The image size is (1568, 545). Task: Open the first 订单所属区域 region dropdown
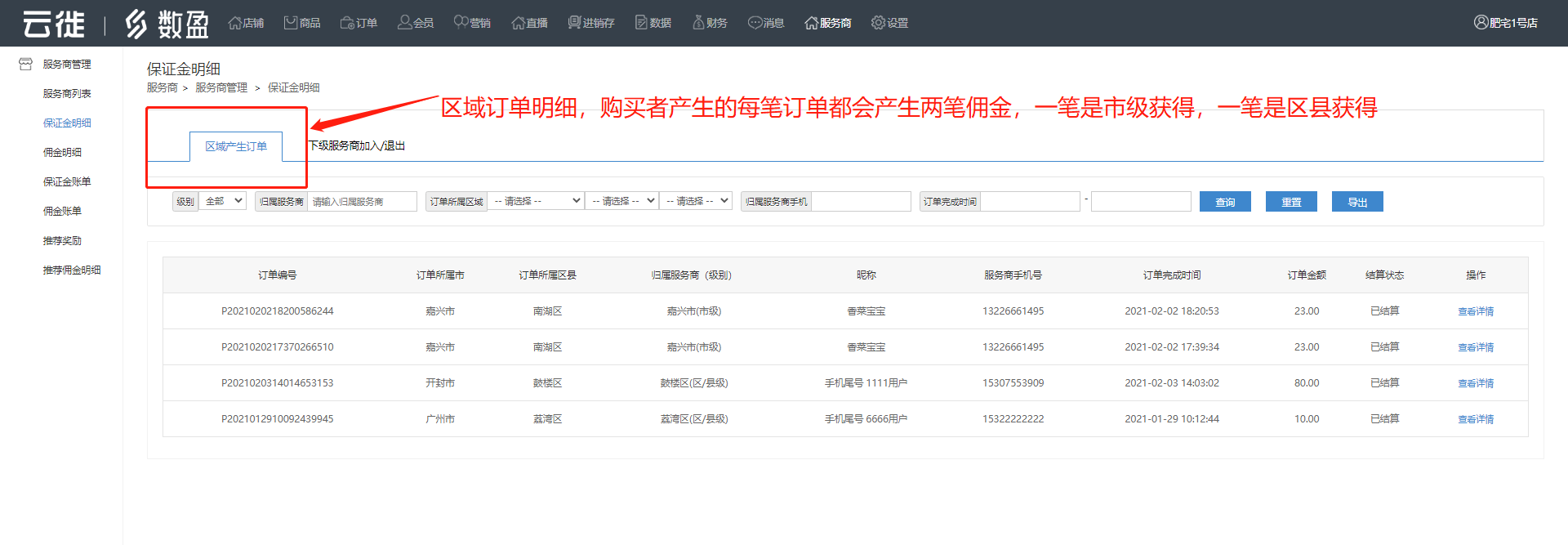click(x=536, y=201)
